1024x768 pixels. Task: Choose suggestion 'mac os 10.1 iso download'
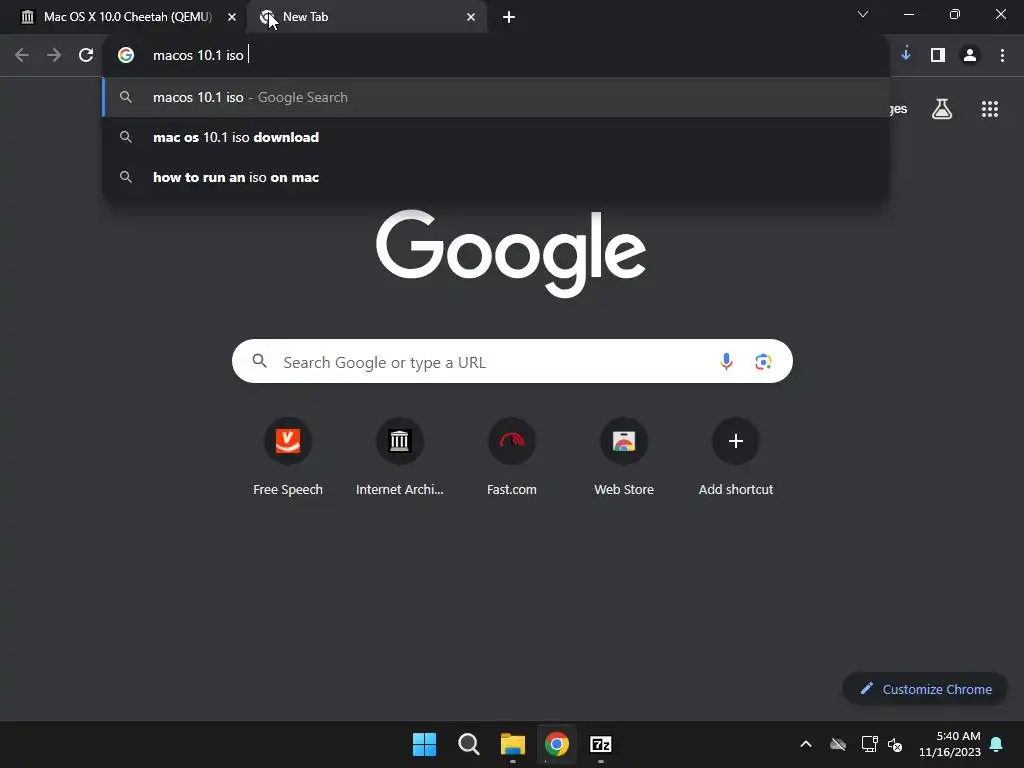[496, 137]
